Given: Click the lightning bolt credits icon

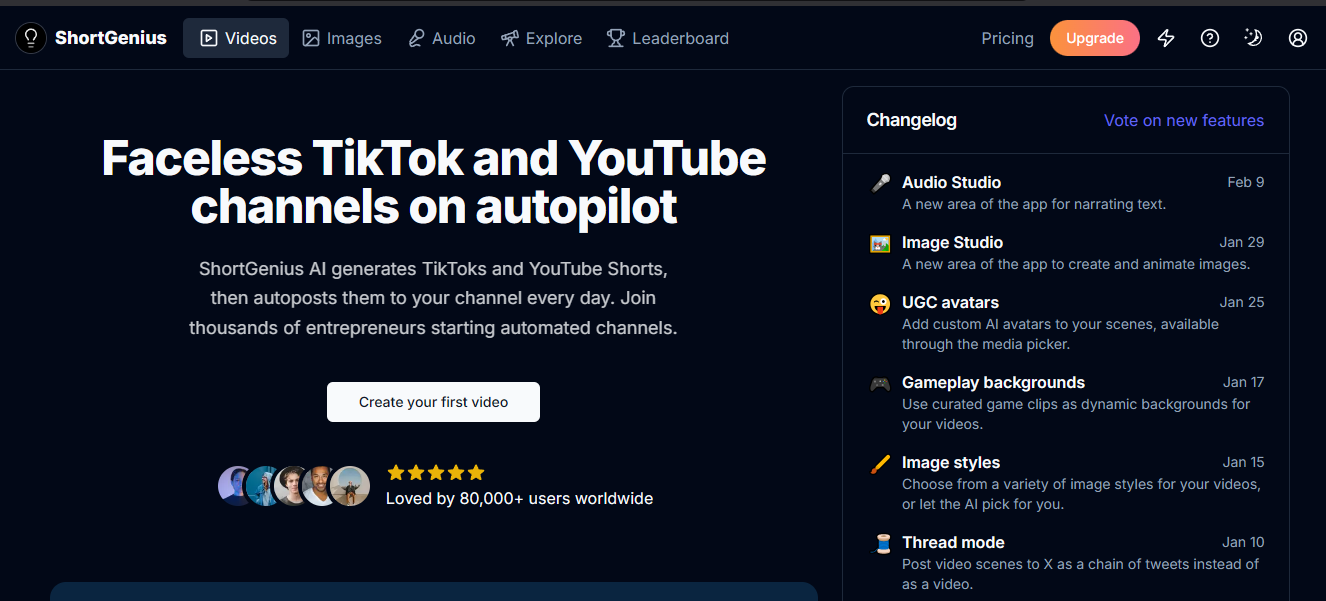Looking at the screenshot, I should [1166, 38].
